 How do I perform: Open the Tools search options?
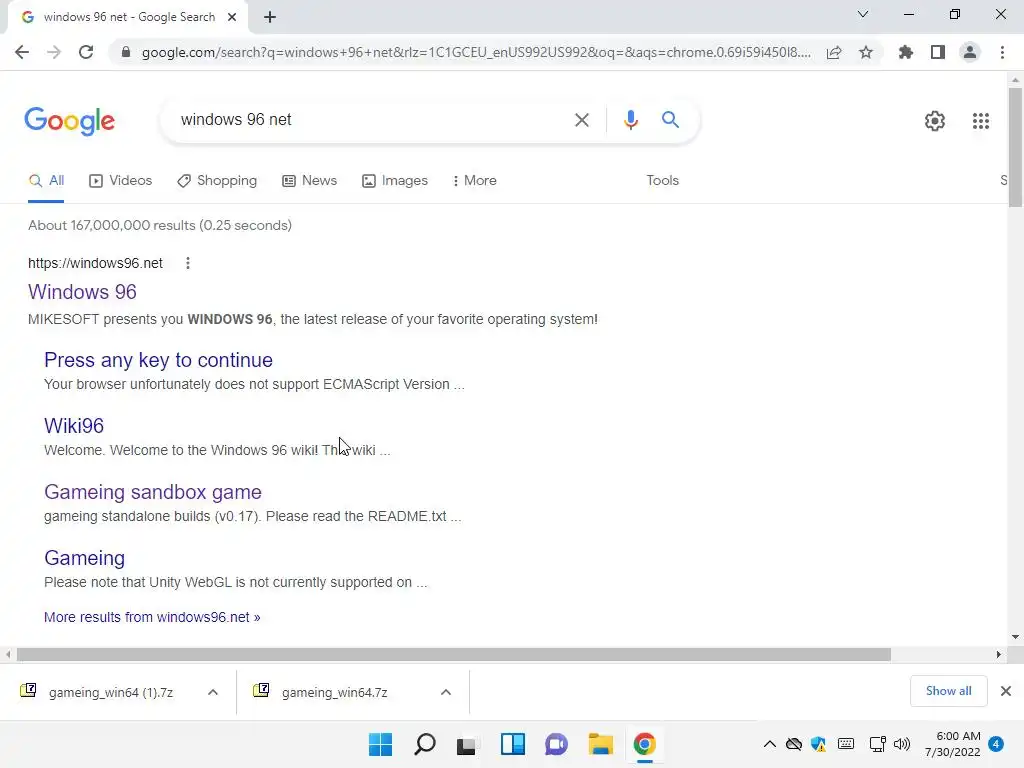click(662, 181)
